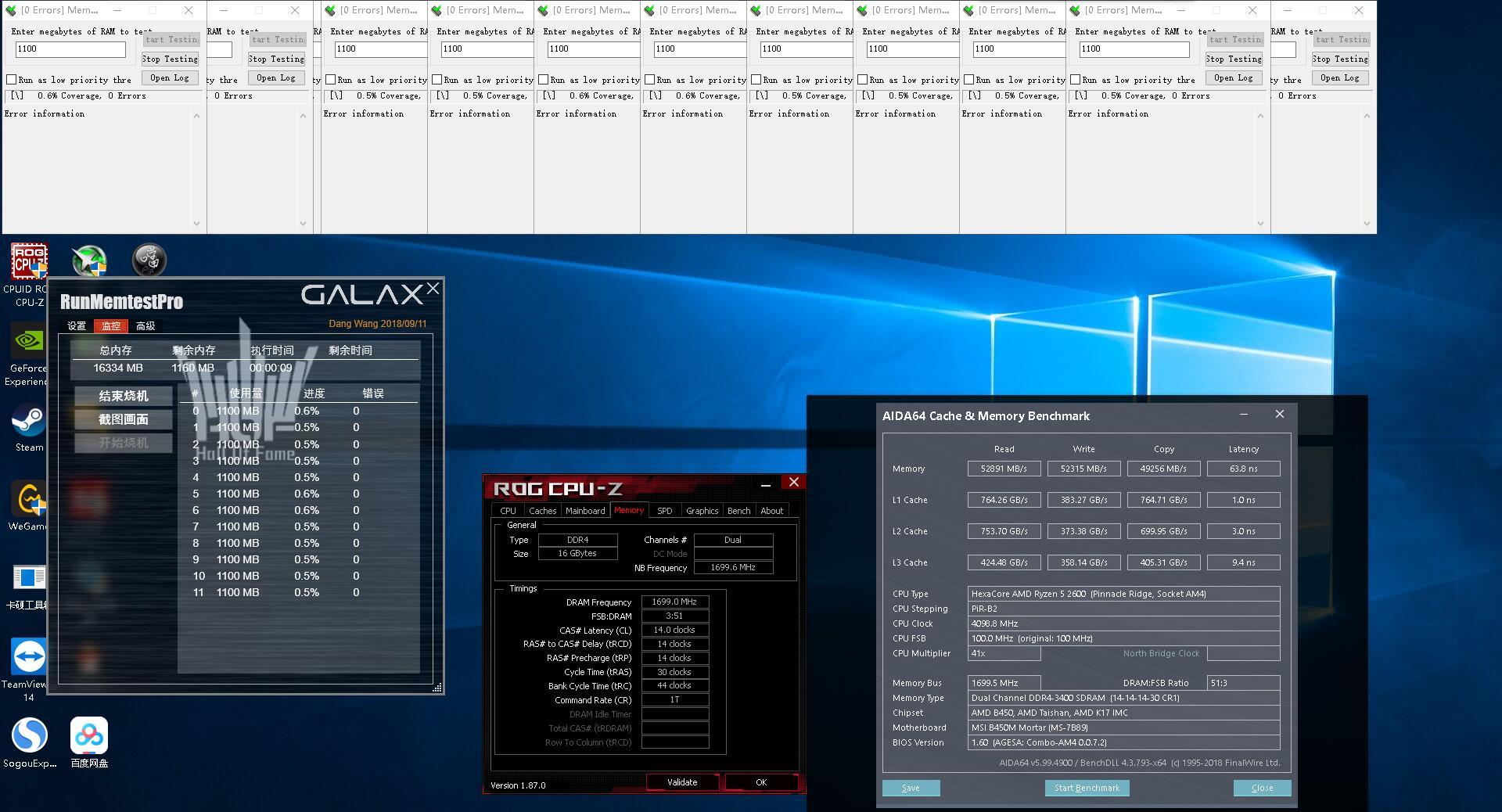Open the Bench tab in CPU-Z
Image resolution: width=1502 pixels, height=812 pixels.
738,511
